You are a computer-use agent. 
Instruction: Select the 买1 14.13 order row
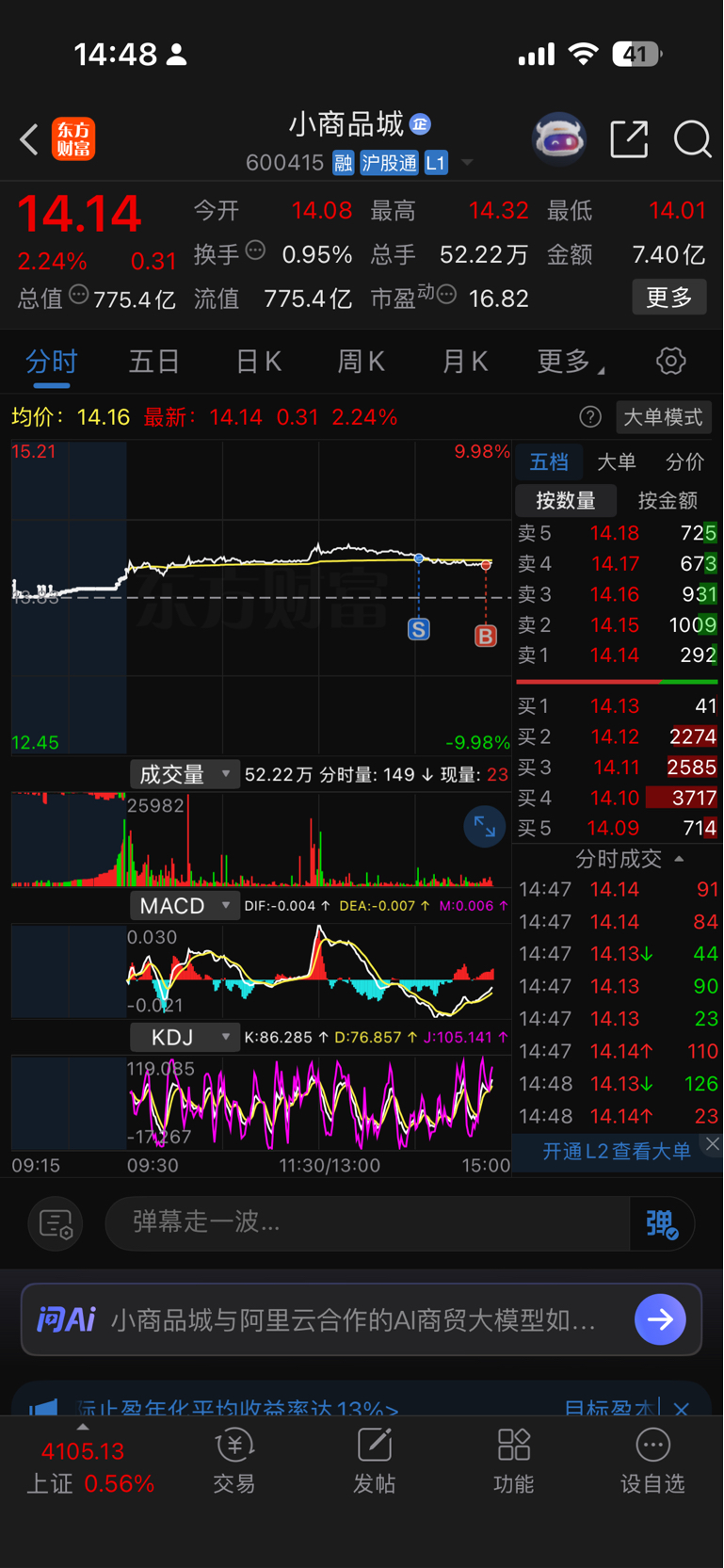(617, 706)
